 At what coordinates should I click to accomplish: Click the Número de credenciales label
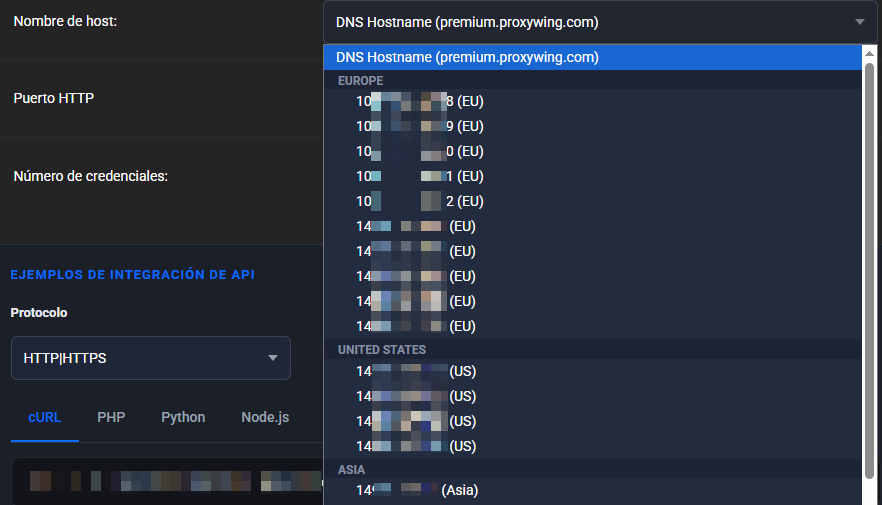click(x=91, y=176)
